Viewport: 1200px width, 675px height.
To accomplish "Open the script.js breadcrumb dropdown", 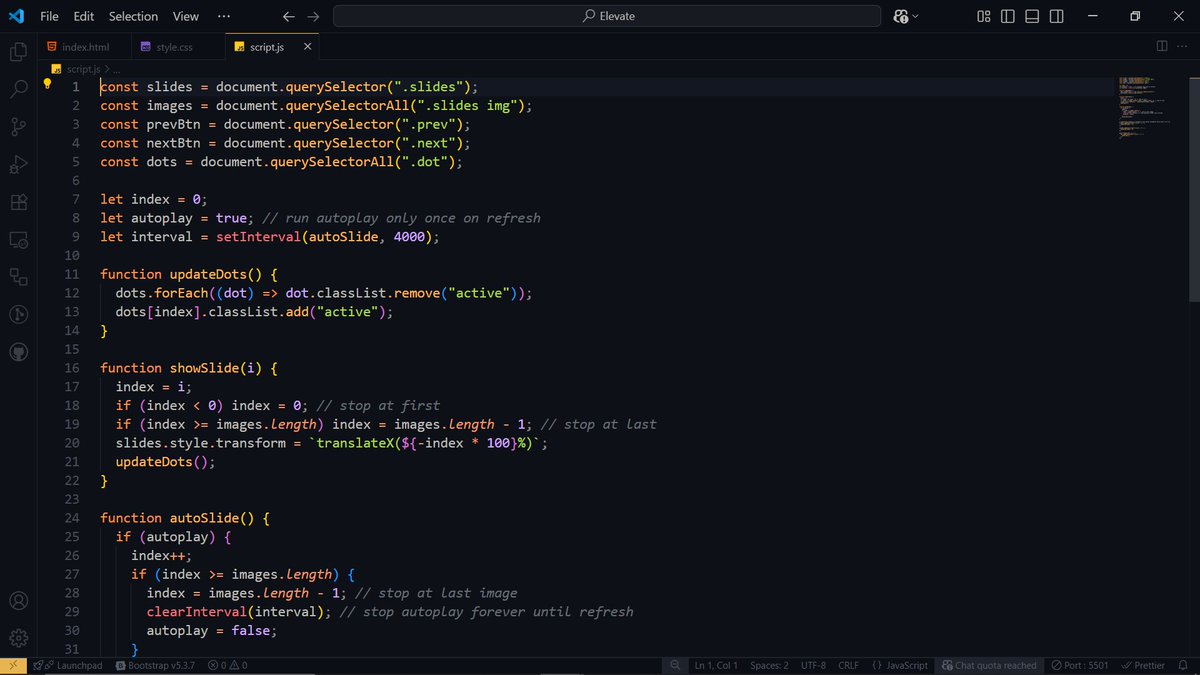I will click(82, 69).
